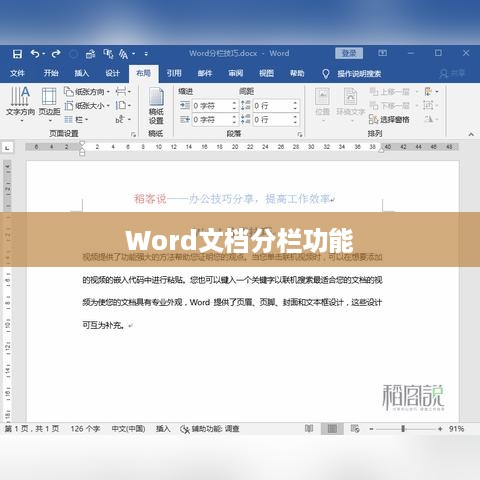Switch to the Help (帮助) tab

(297, 73)
